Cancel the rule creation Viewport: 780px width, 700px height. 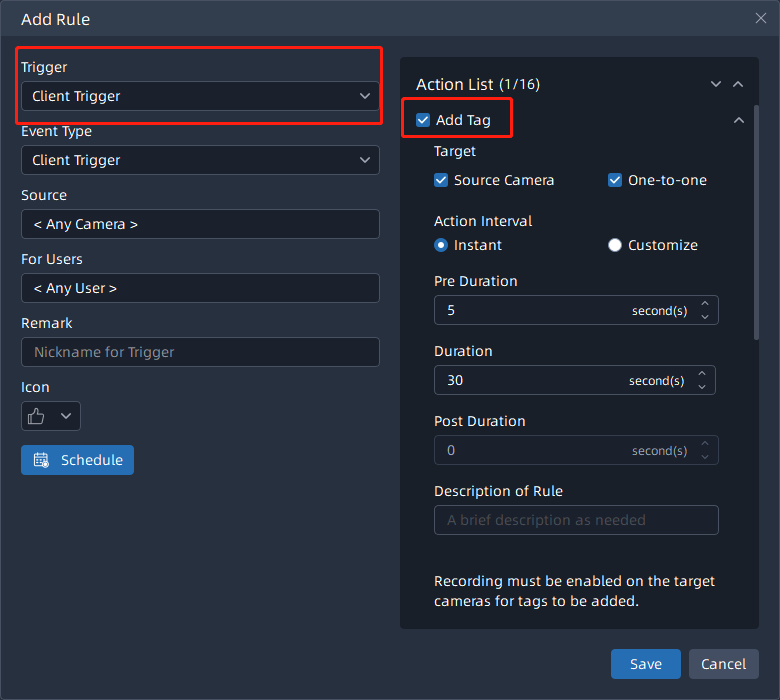pyautogui.click(x=723, y=664)
